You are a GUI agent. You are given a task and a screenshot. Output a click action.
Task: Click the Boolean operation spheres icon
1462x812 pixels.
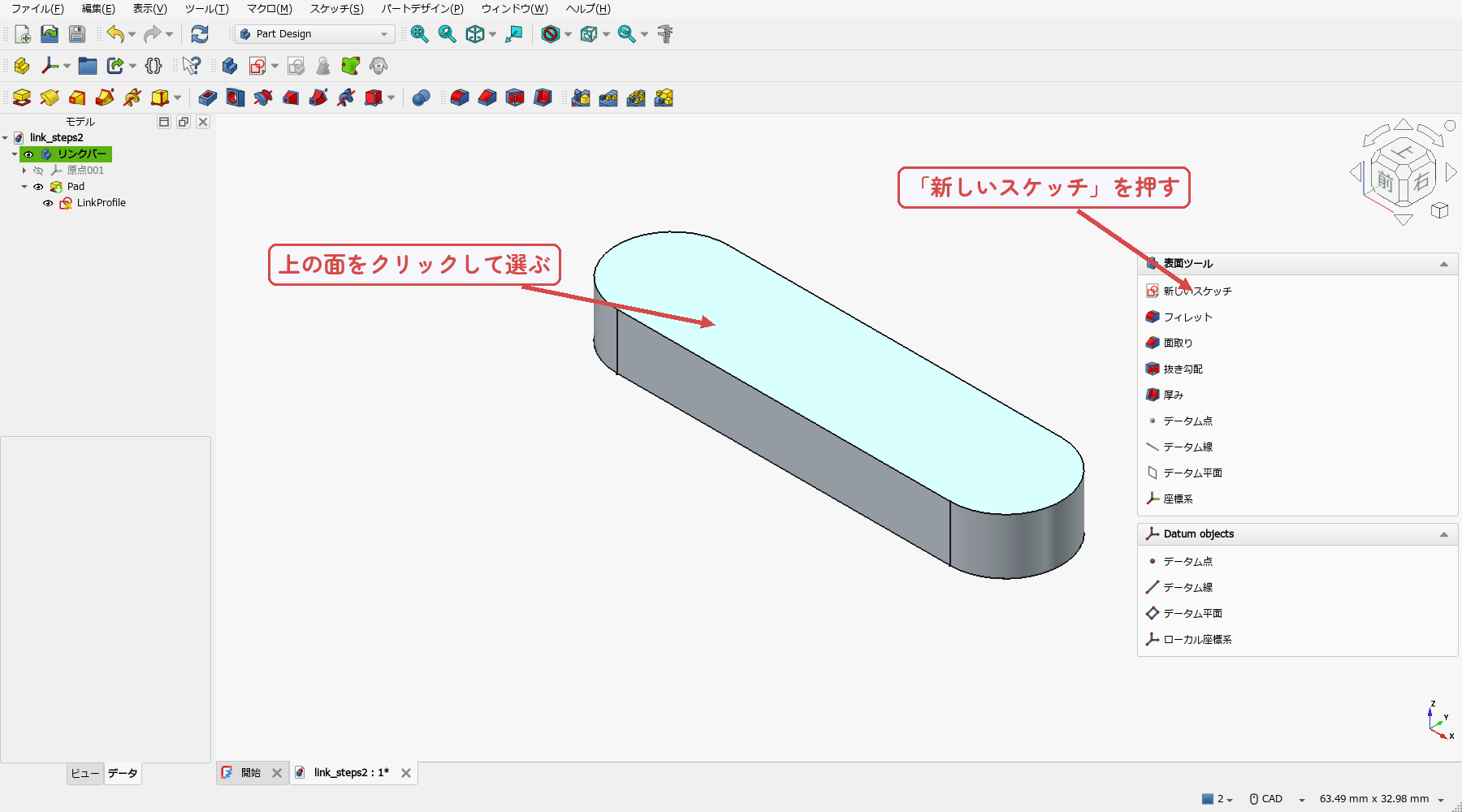click(421, 98)
